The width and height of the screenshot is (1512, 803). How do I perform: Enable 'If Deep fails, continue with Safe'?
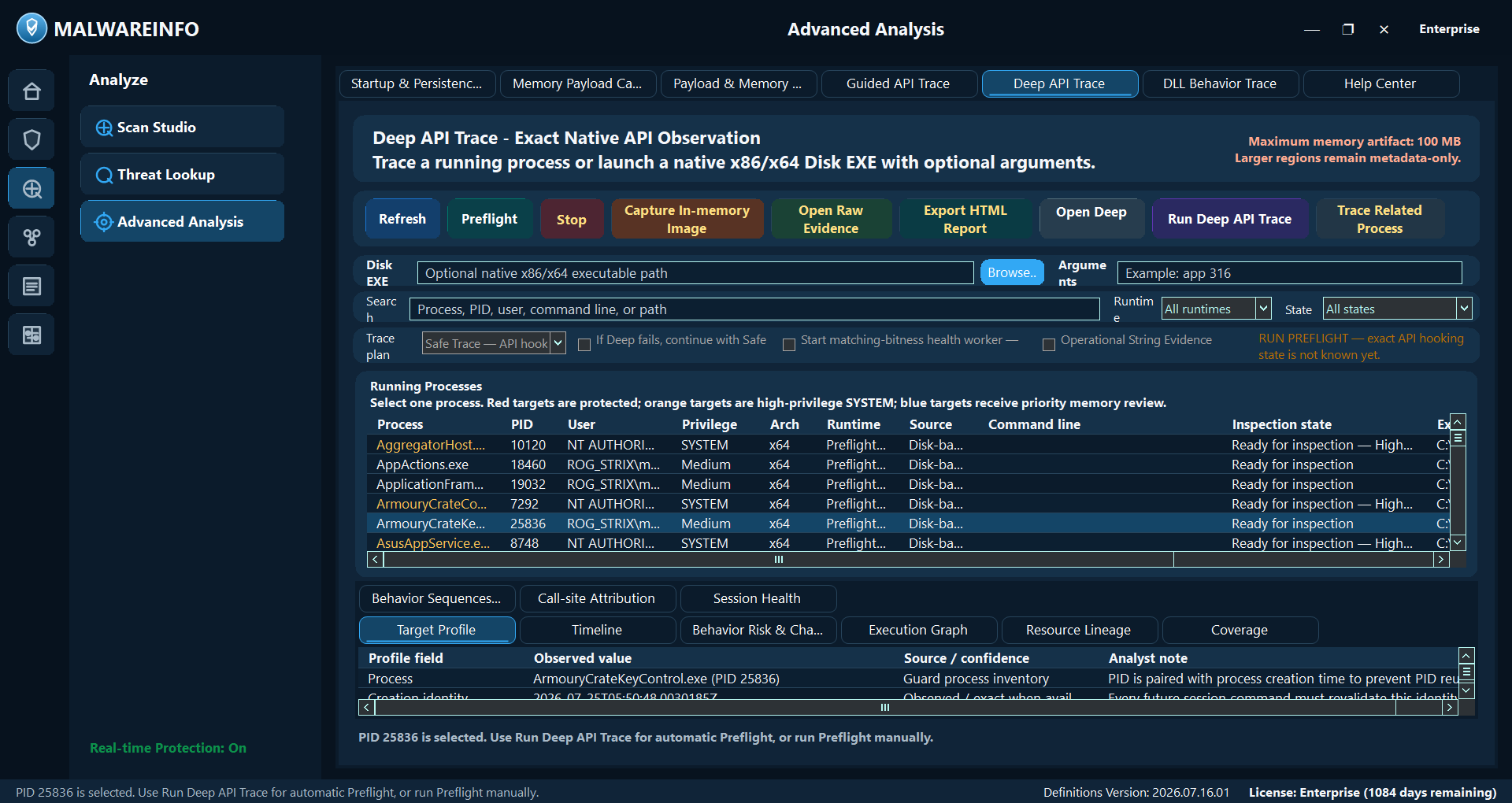coord(584,345)
